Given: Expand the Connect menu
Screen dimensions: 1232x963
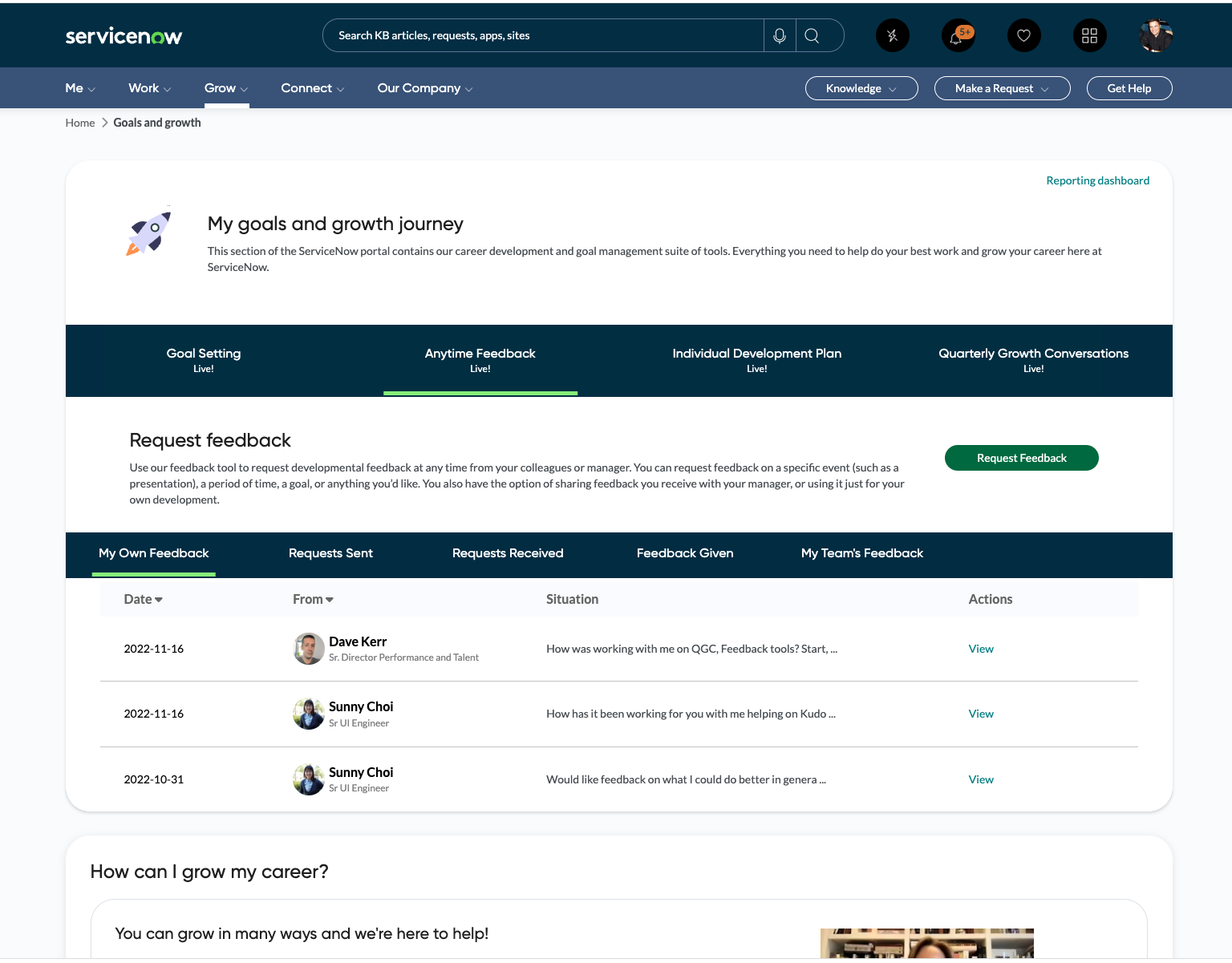Looking at the screenshot, I should (313, 88).
